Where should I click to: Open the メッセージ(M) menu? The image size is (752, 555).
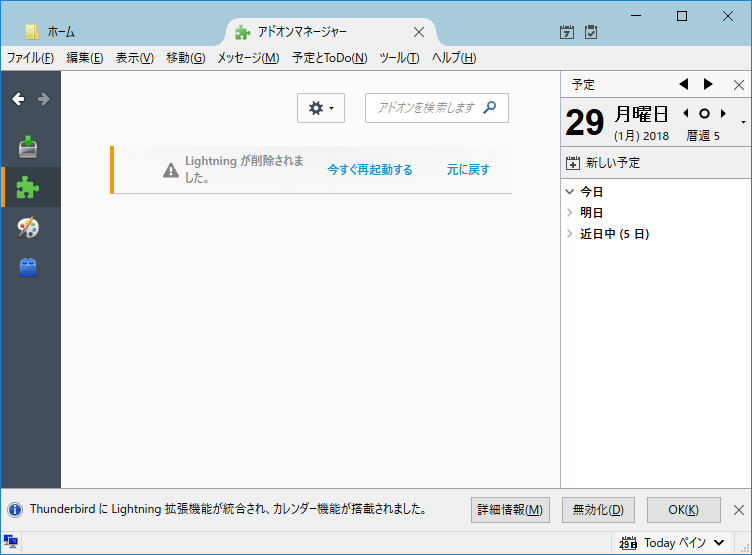pos(248,58)
